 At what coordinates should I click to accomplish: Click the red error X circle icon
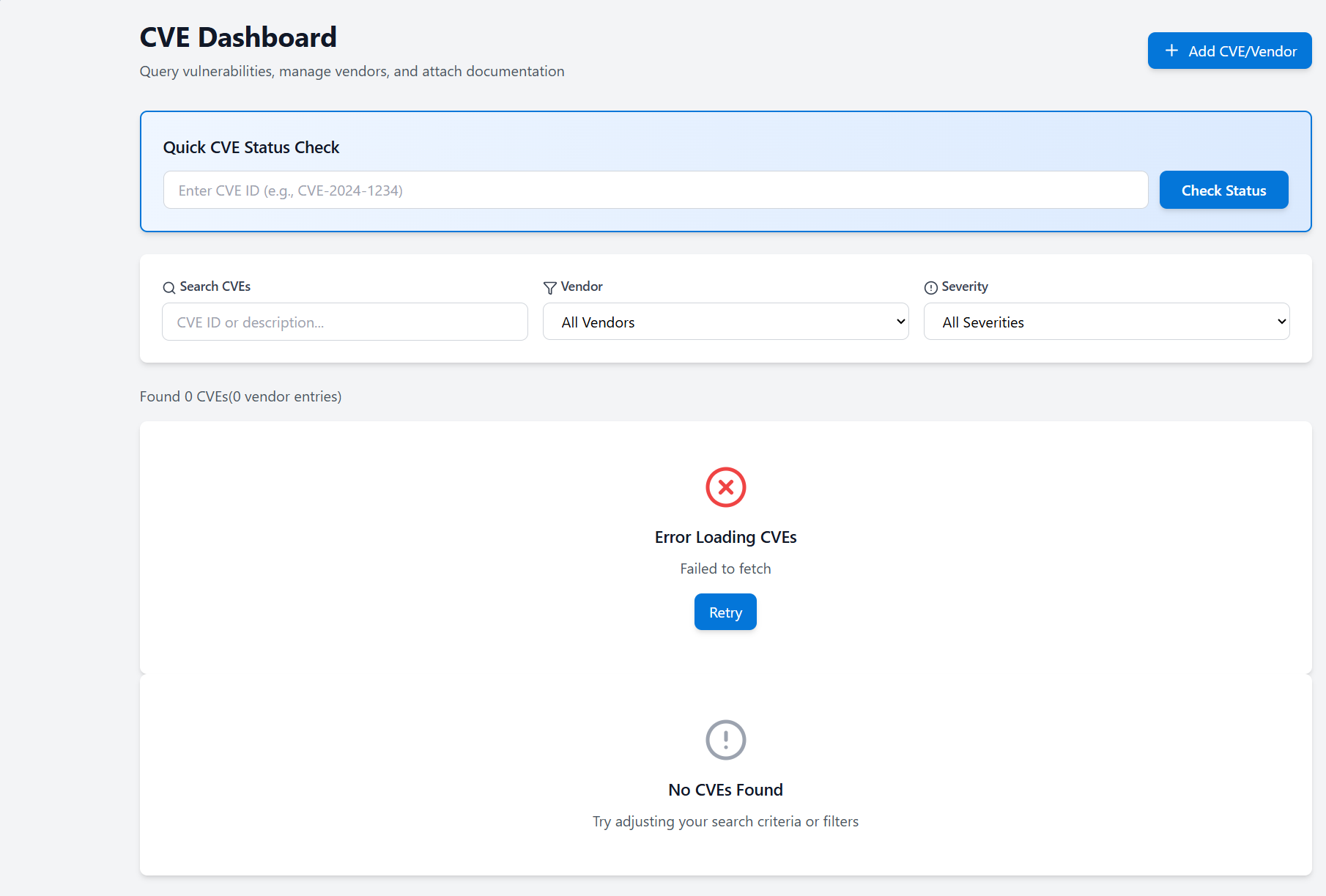725,487
